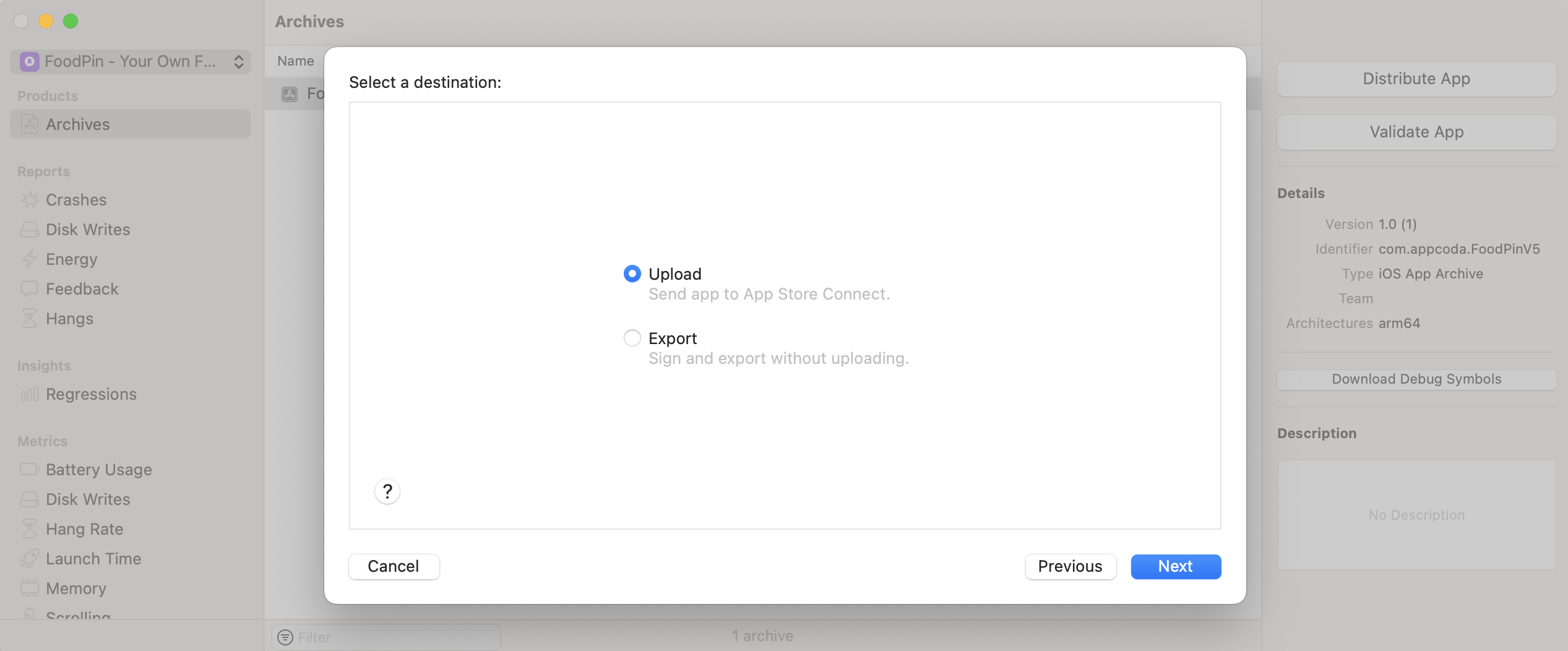Image resolution: width=1568 pixels, height=651 pixels.
Task: Click the Hangs icon in the sidebar
Action: point(29,318)
